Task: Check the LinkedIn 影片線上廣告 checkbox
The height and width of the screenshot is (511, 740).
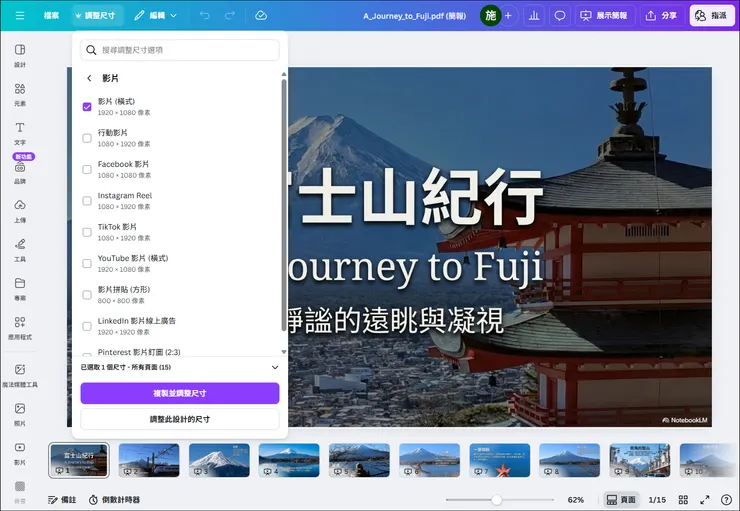Action: coord(87,326)
